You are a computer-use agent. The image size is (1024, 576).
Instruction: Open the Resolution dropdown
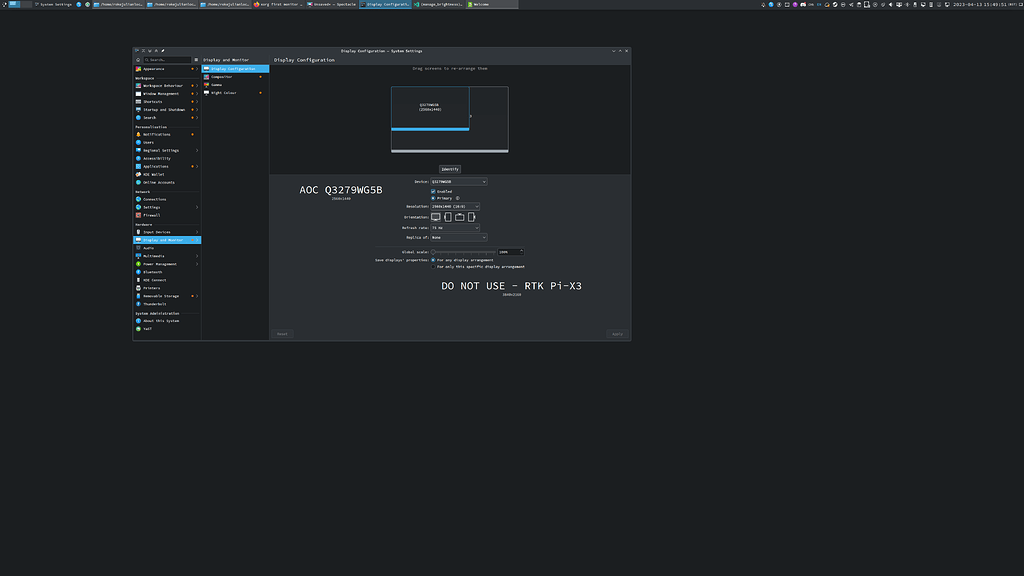click(x=455, y=207)
